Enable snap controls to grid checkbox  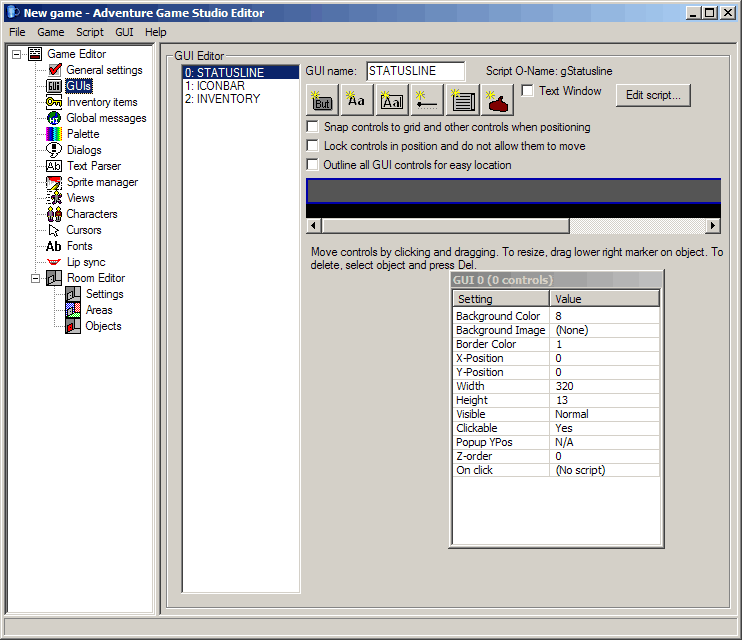point(312,127)
